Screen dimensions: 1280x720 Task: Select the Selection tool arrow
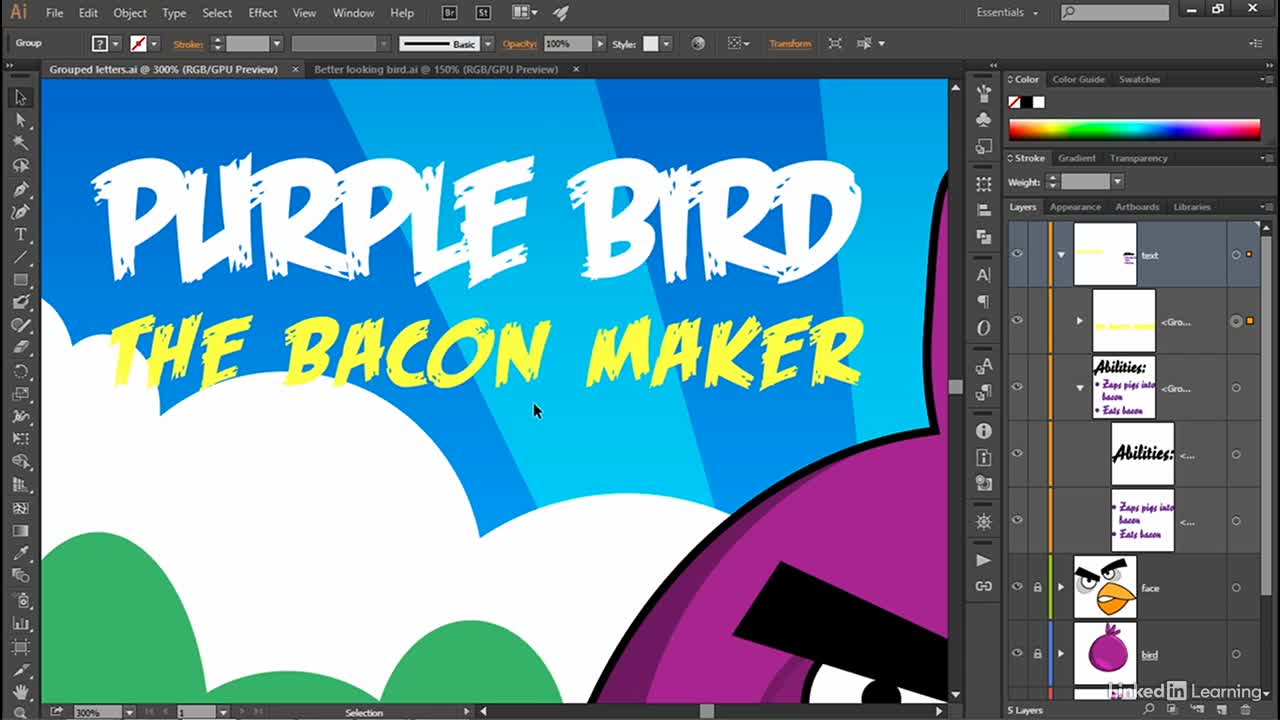pos(21,97)
